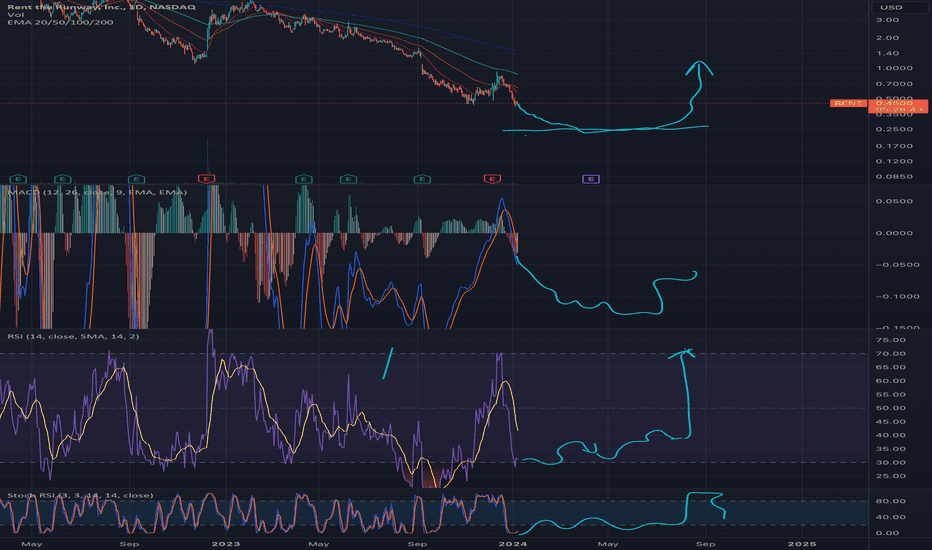Click the 1.0000 price axis label

point(893,68)
